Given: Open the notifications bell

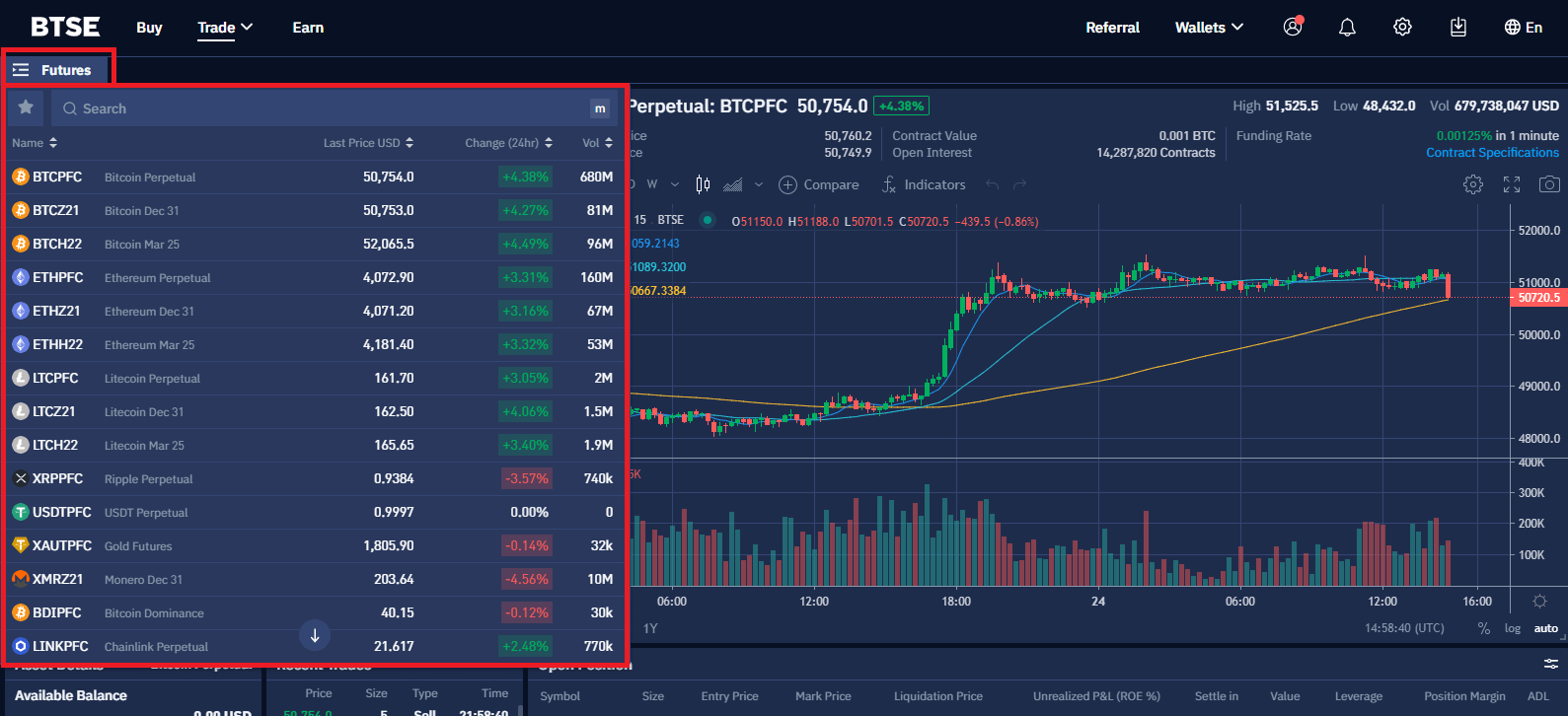Looking at the screenshot, I should 1347,28.
